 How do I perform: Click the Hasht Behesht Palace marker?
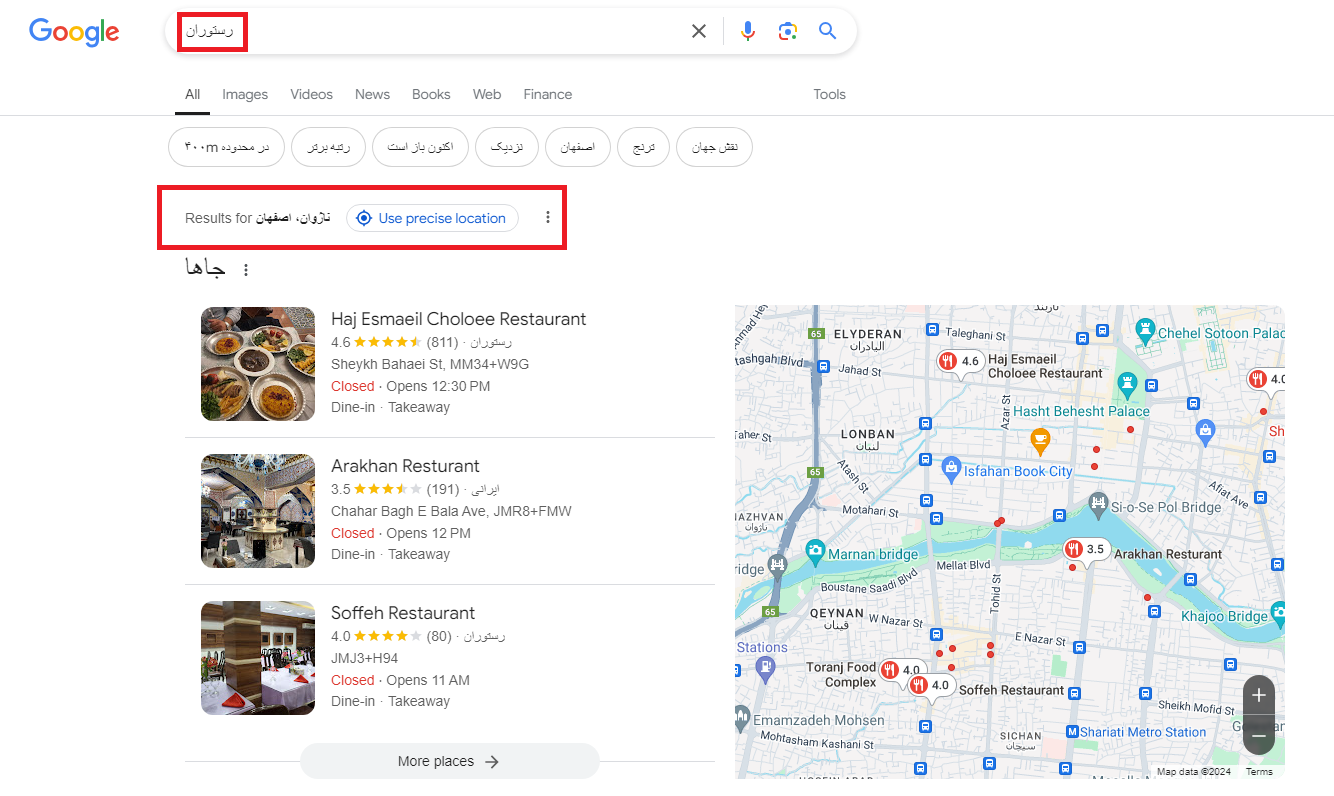click(1129, 383)
